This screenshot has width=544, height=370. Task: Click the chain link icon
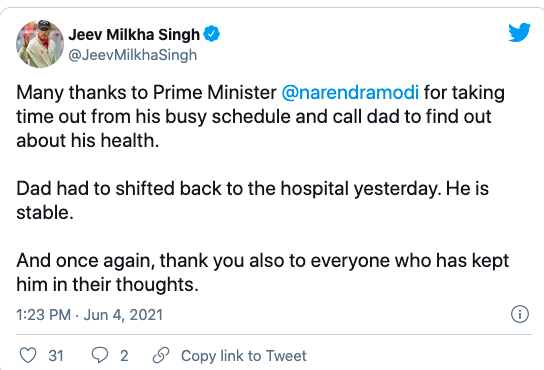161,355
